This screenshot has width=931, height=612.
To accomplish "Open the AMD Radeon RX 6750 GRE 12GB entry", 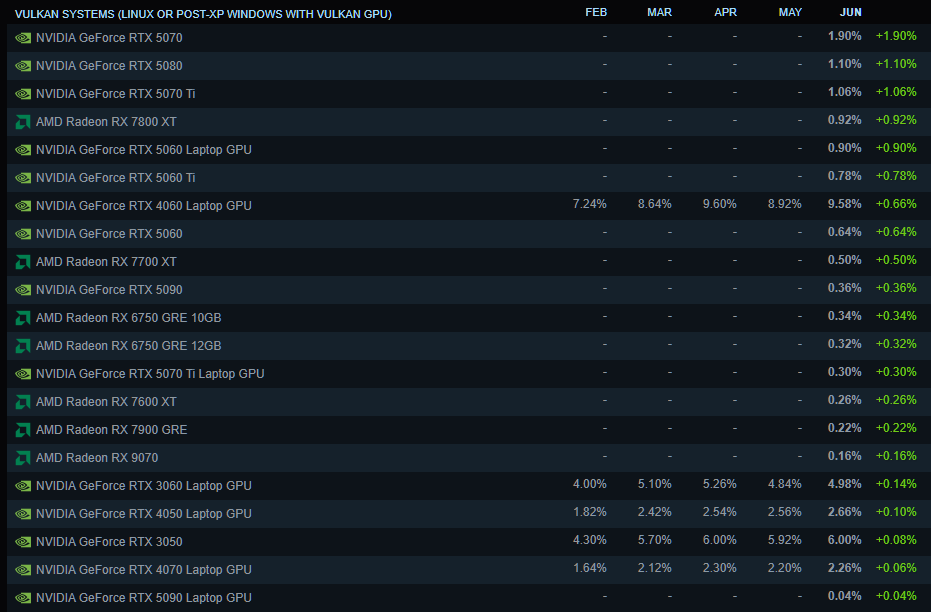I will tap(128, 346).
